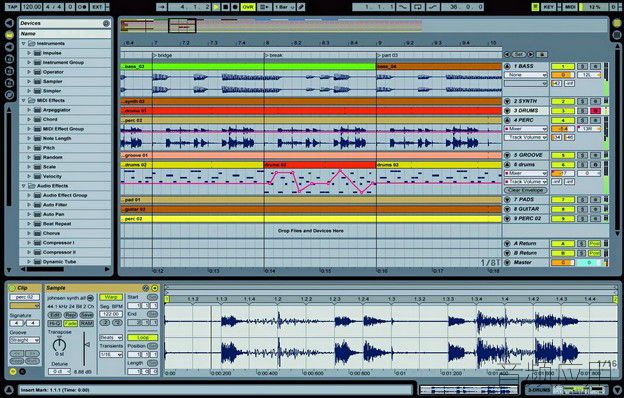Expand the Operator folder
Screen dimensions: 624x398
pos(29,72)
